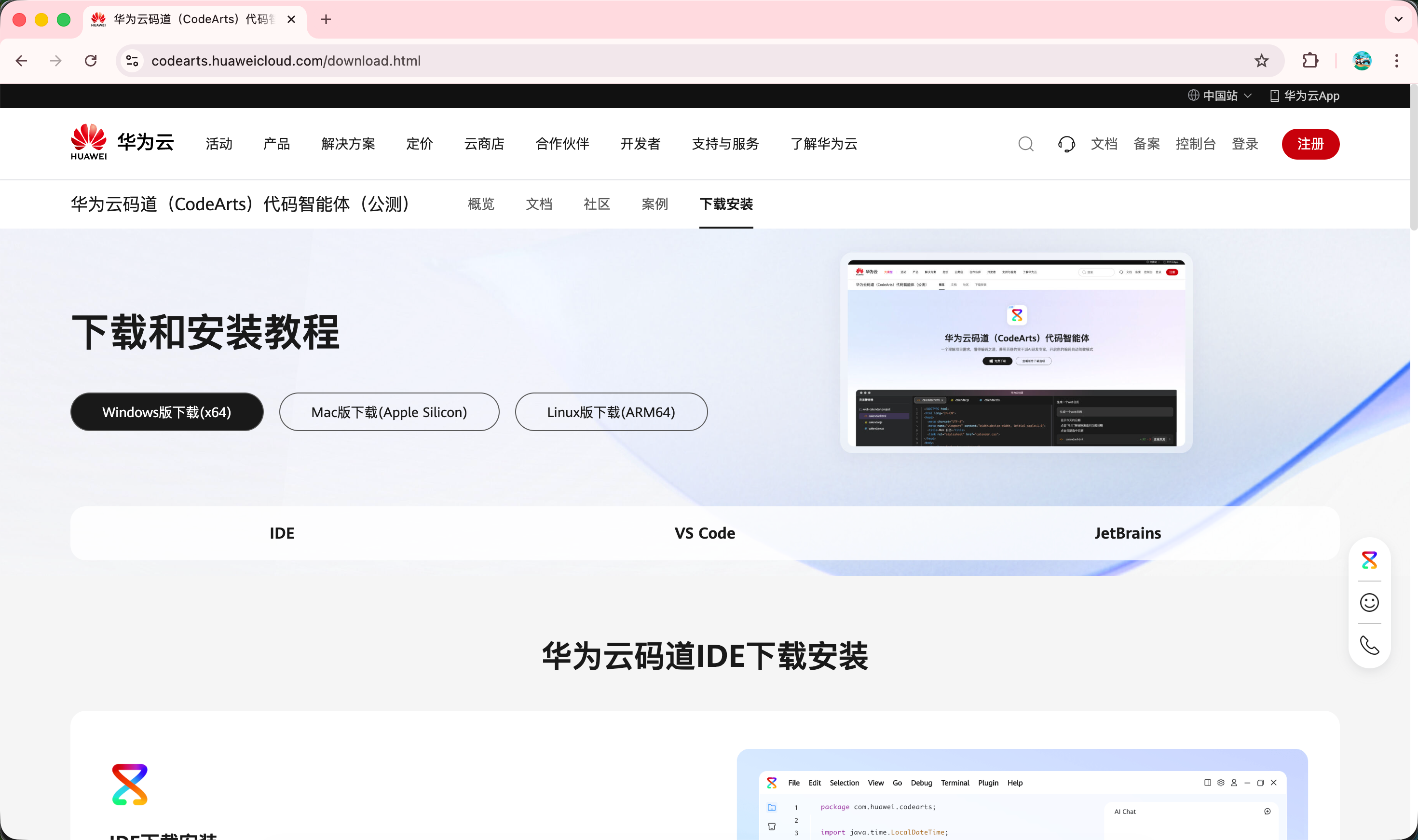Click the CodeArts logo in floating sidebar
The width and height of the screenshot is (1418, 840).
(x=1369, y=560)
